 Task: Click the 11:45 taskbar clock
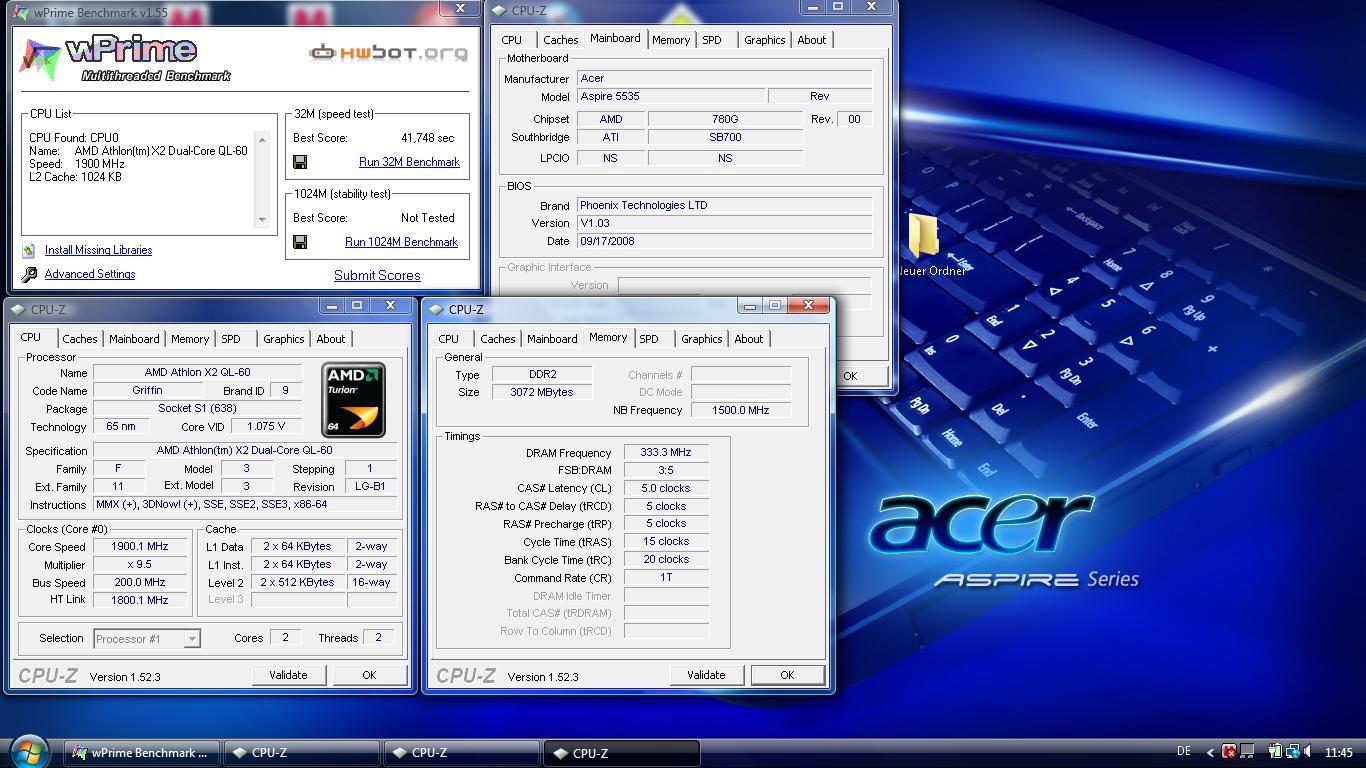(1338, 753)
